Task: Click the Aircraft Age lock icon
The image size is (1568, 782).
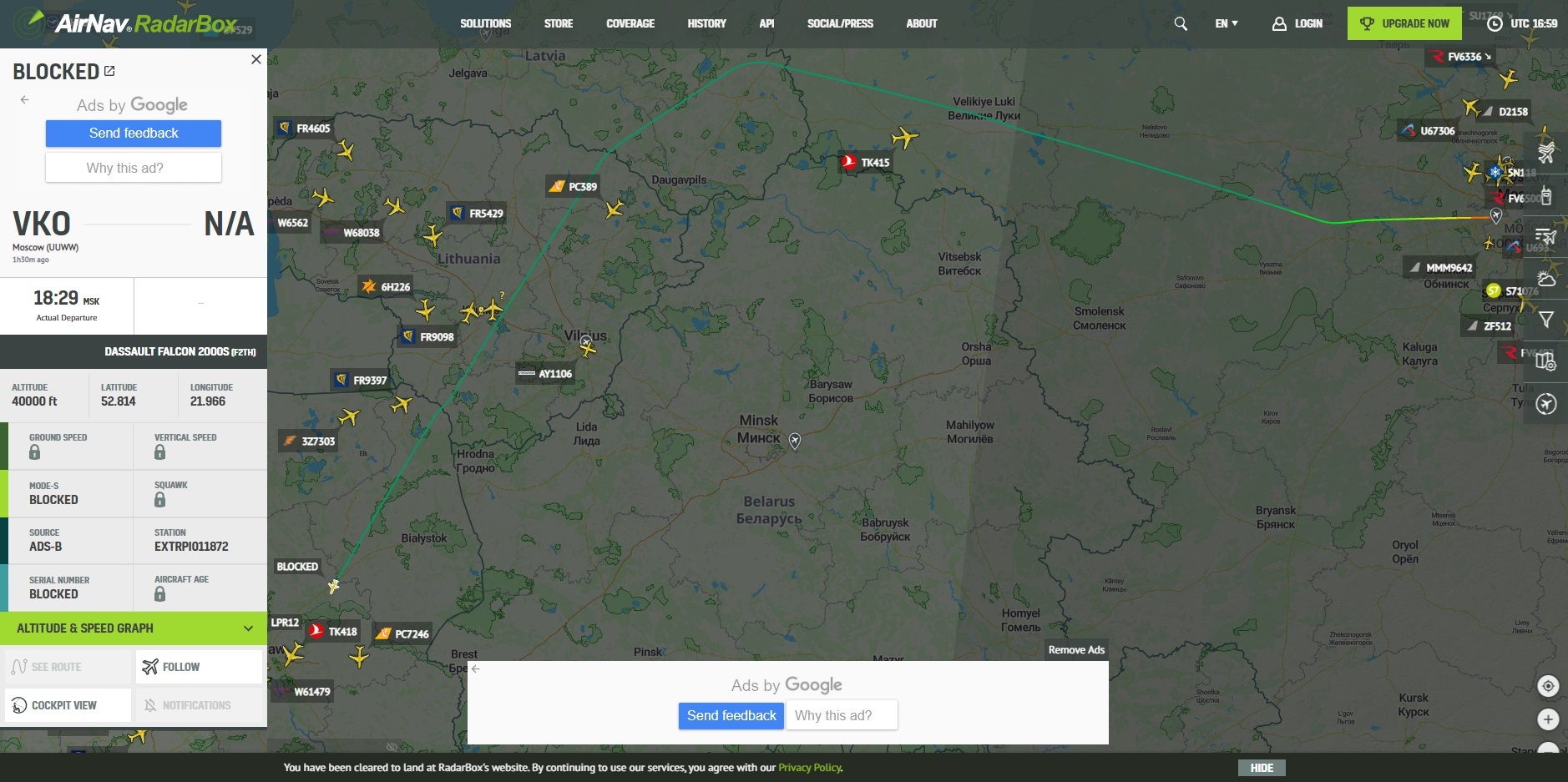Action: pos(159,593)
